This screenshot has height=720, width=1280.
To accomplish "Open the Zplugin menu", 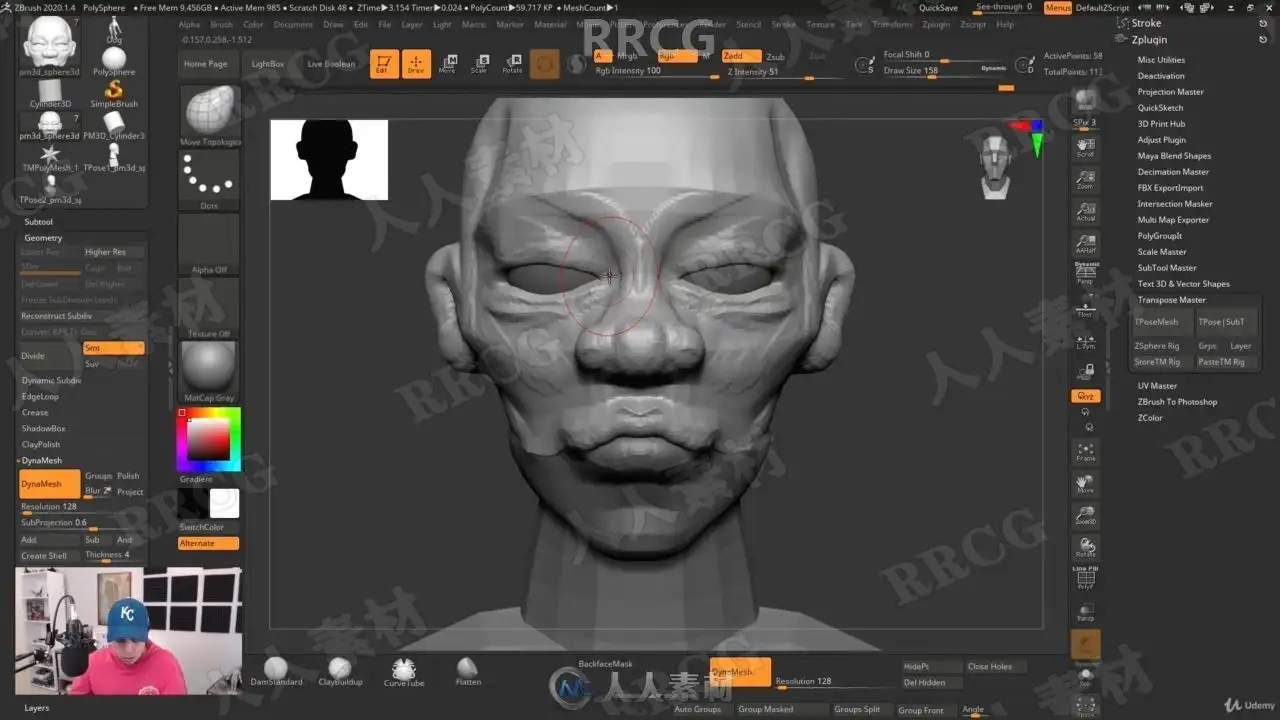I will pos(936,24).
